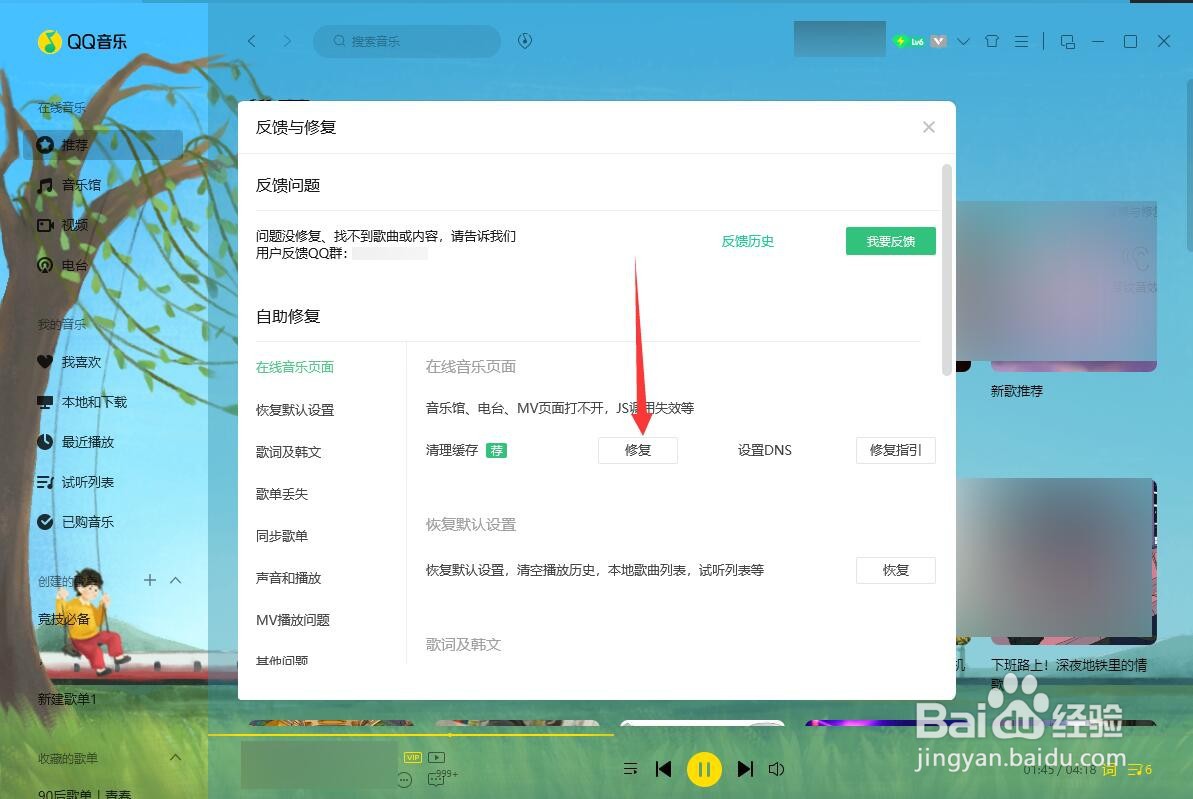Collapse the 创建的歌单 section
Screen dimensions: 1193x799
coord(175,580)
